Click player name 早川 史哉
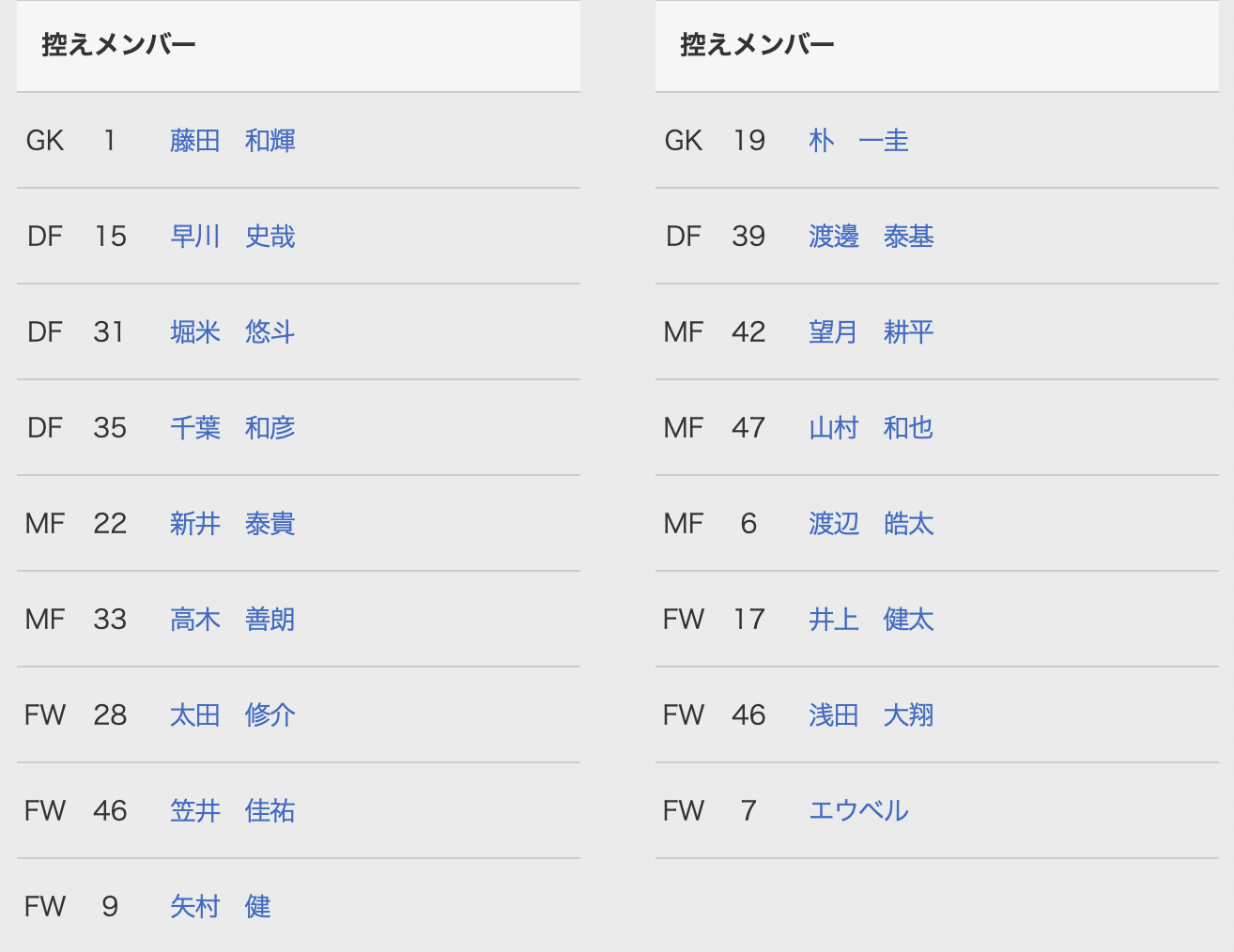The width and height of the screenshot is (1234, 952). pos(232,237)
